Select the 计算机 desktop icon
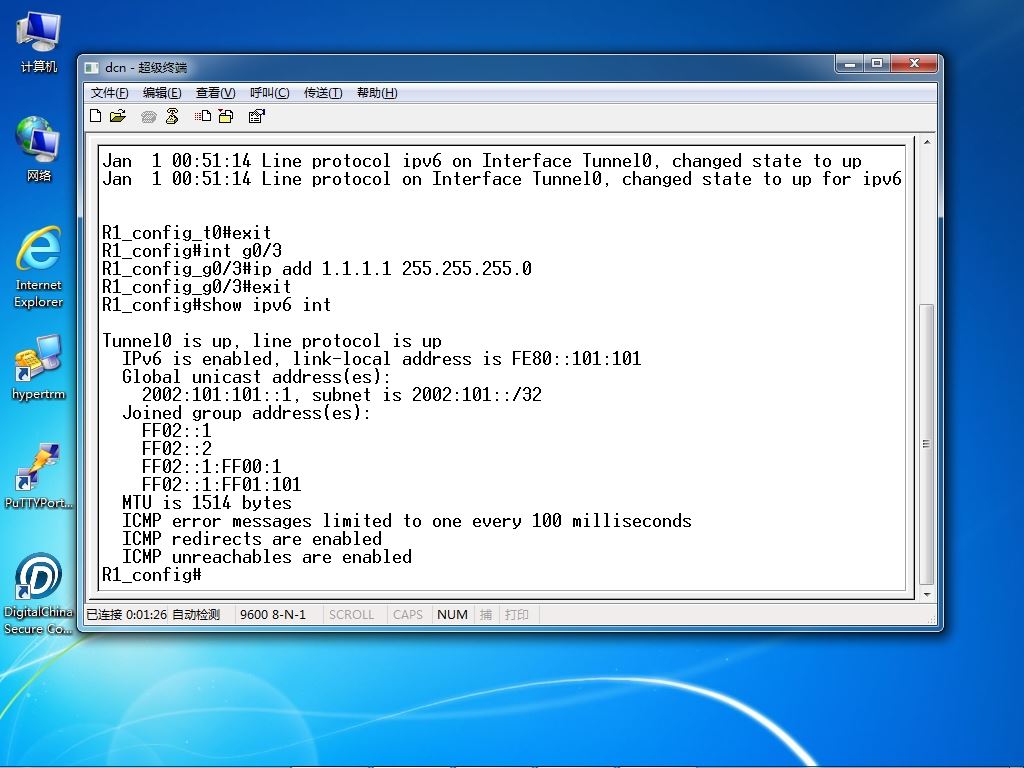Screen dimensions: 1024x768 point(39,40)
